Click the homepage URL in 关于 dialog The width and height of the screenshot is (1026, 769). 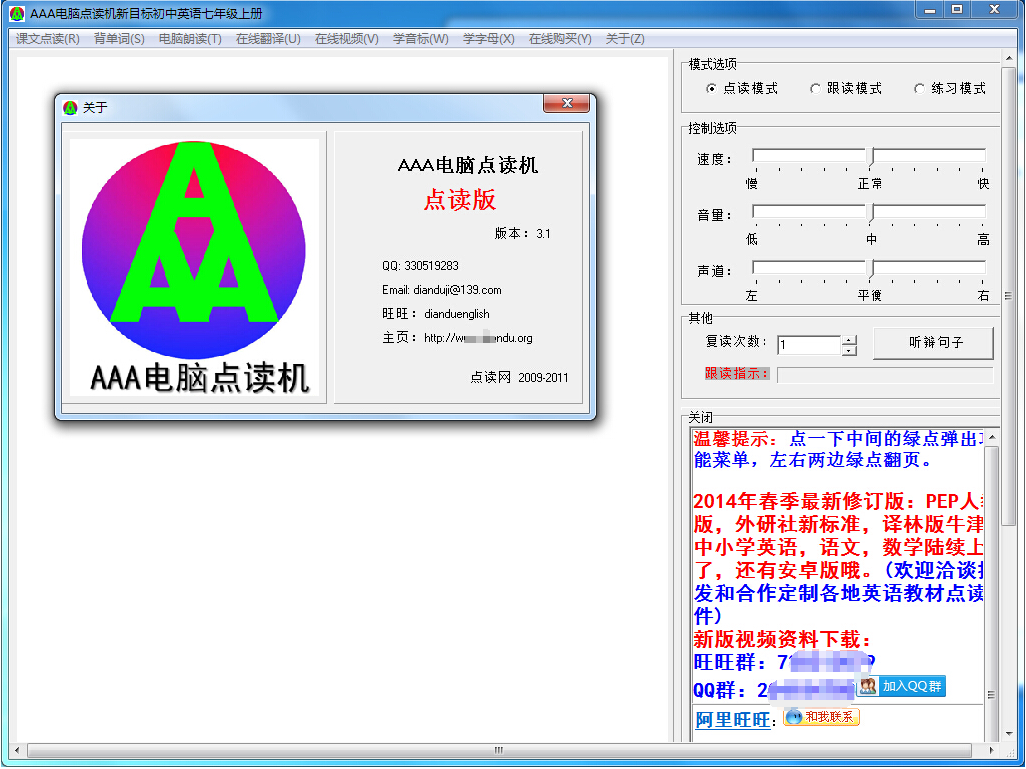point(478,338)
